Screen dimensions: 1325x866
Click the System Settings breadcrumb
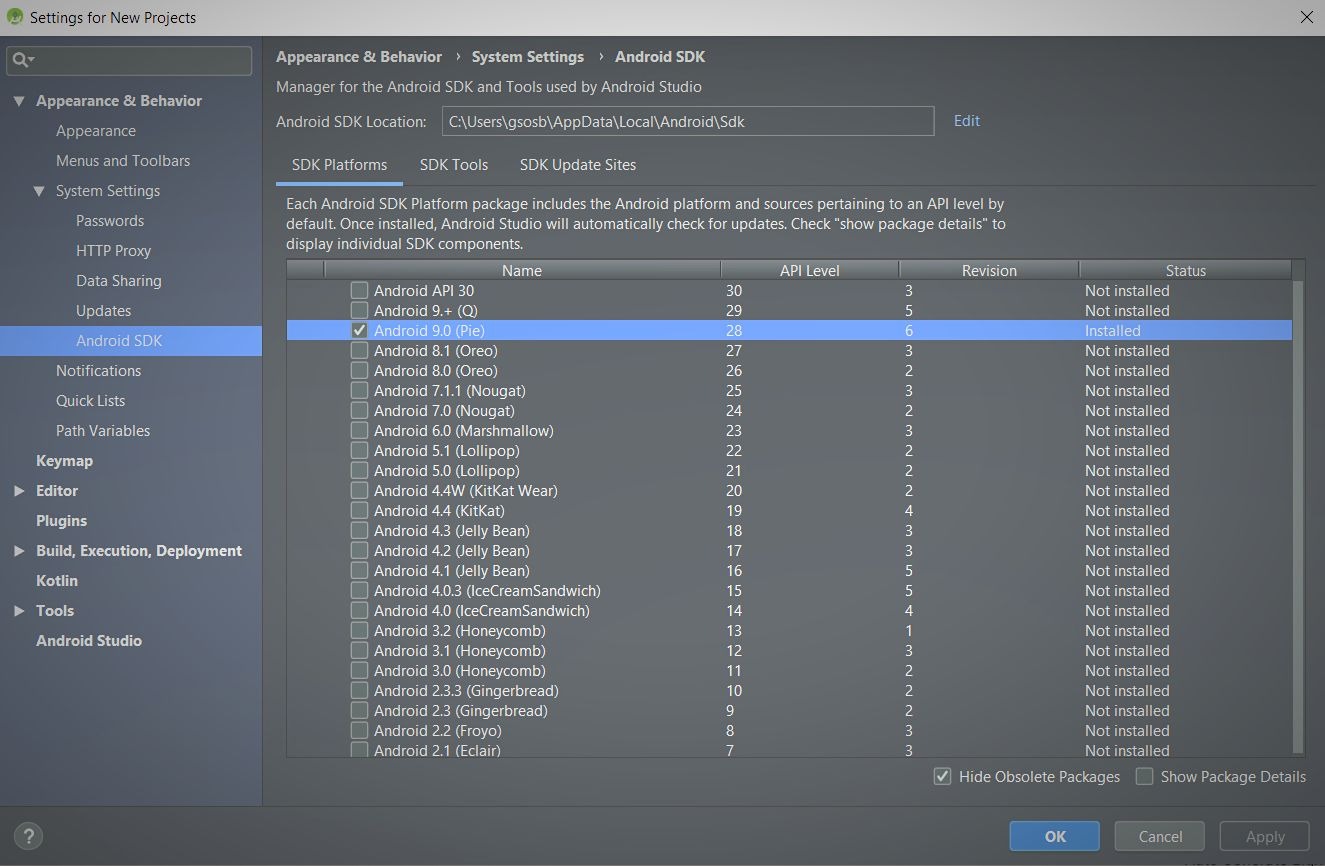click(528, 57)
